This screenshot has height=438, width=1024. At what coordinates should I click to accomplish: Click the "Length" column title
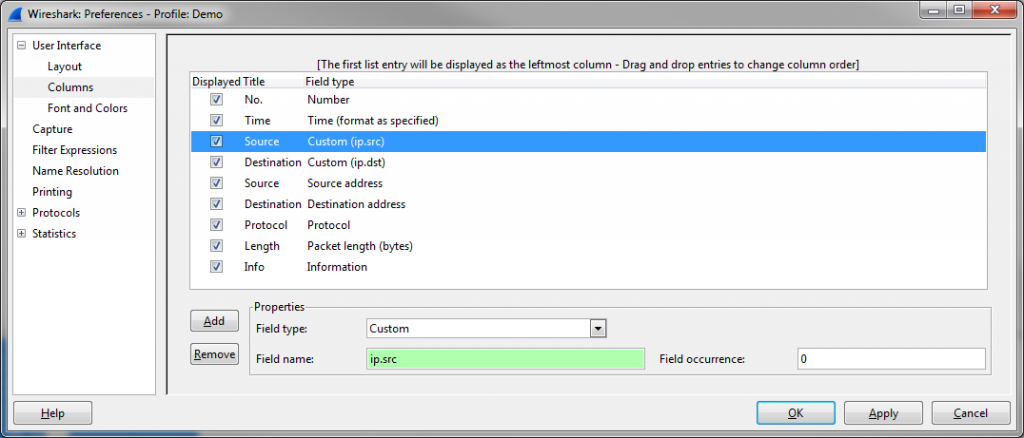(x=262, y=246)
